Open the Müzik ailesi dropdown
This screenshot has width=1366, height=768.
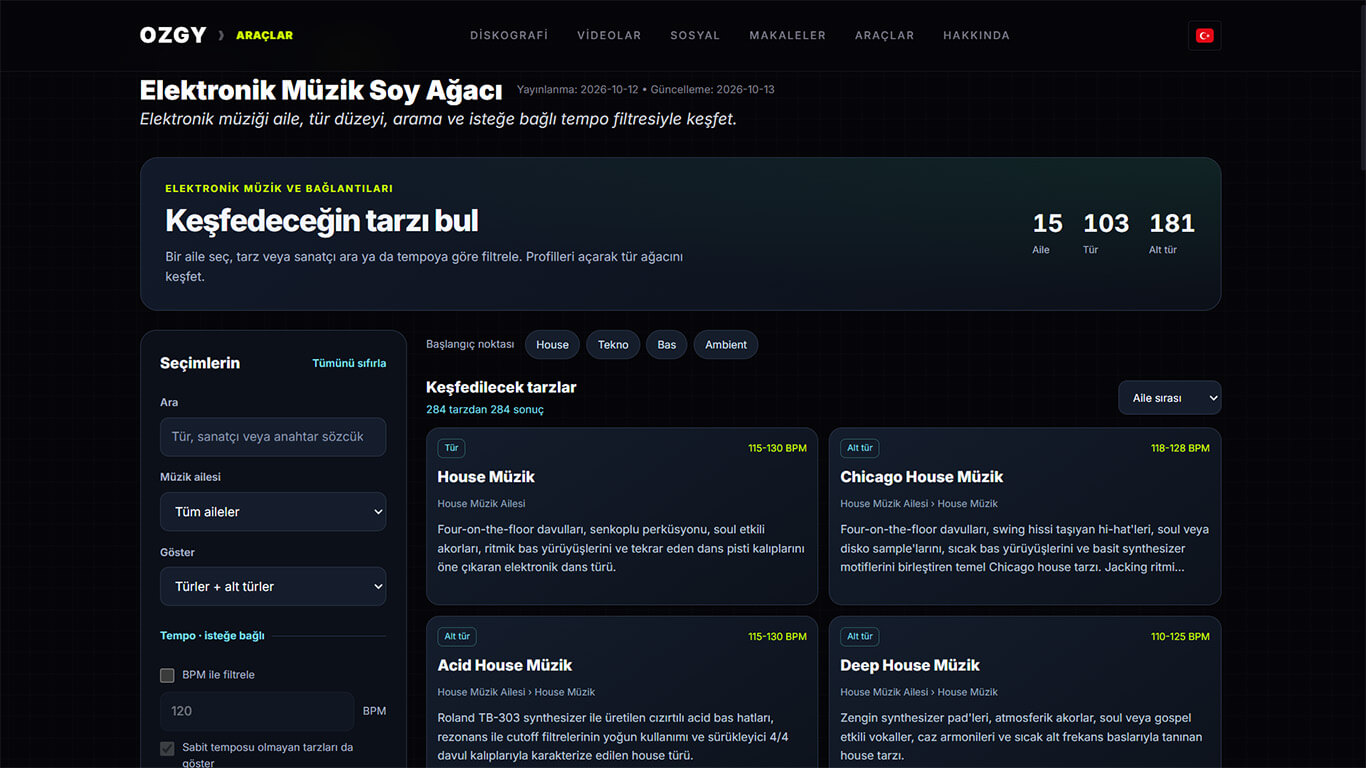[273, 512]
